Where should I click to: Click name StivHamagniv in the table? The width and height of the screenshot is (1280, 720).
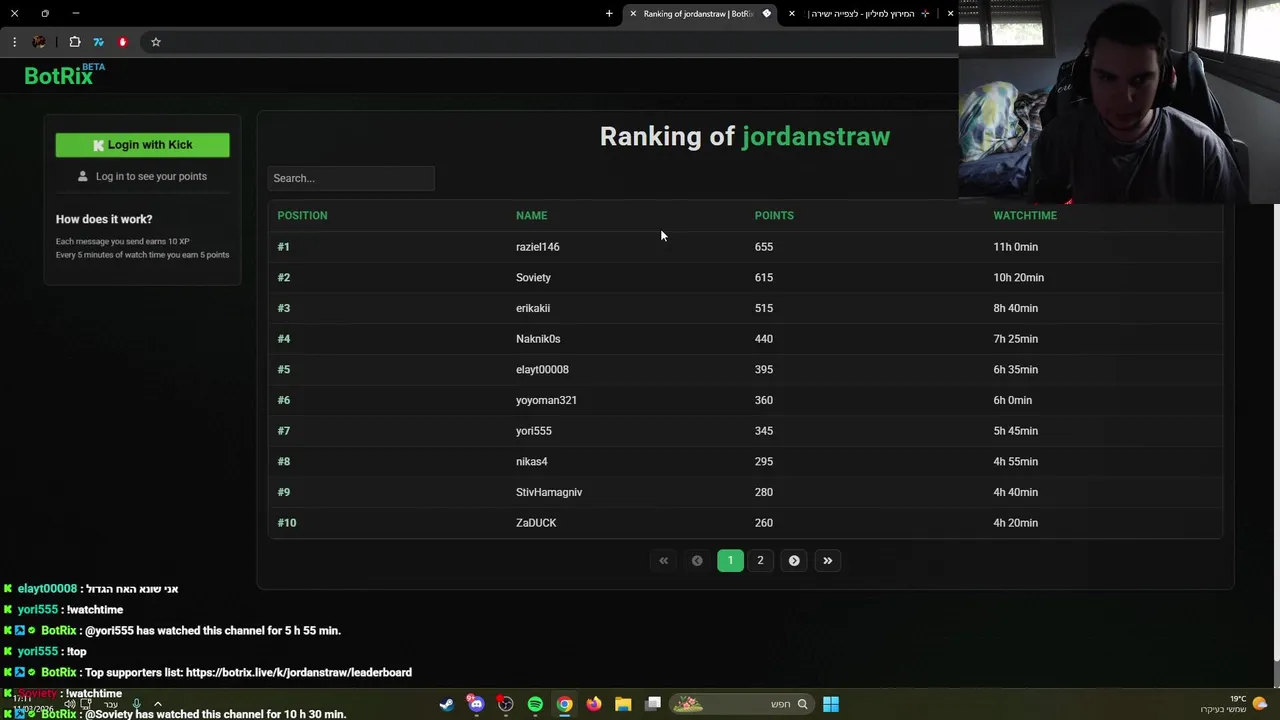[x=549, y=492]
